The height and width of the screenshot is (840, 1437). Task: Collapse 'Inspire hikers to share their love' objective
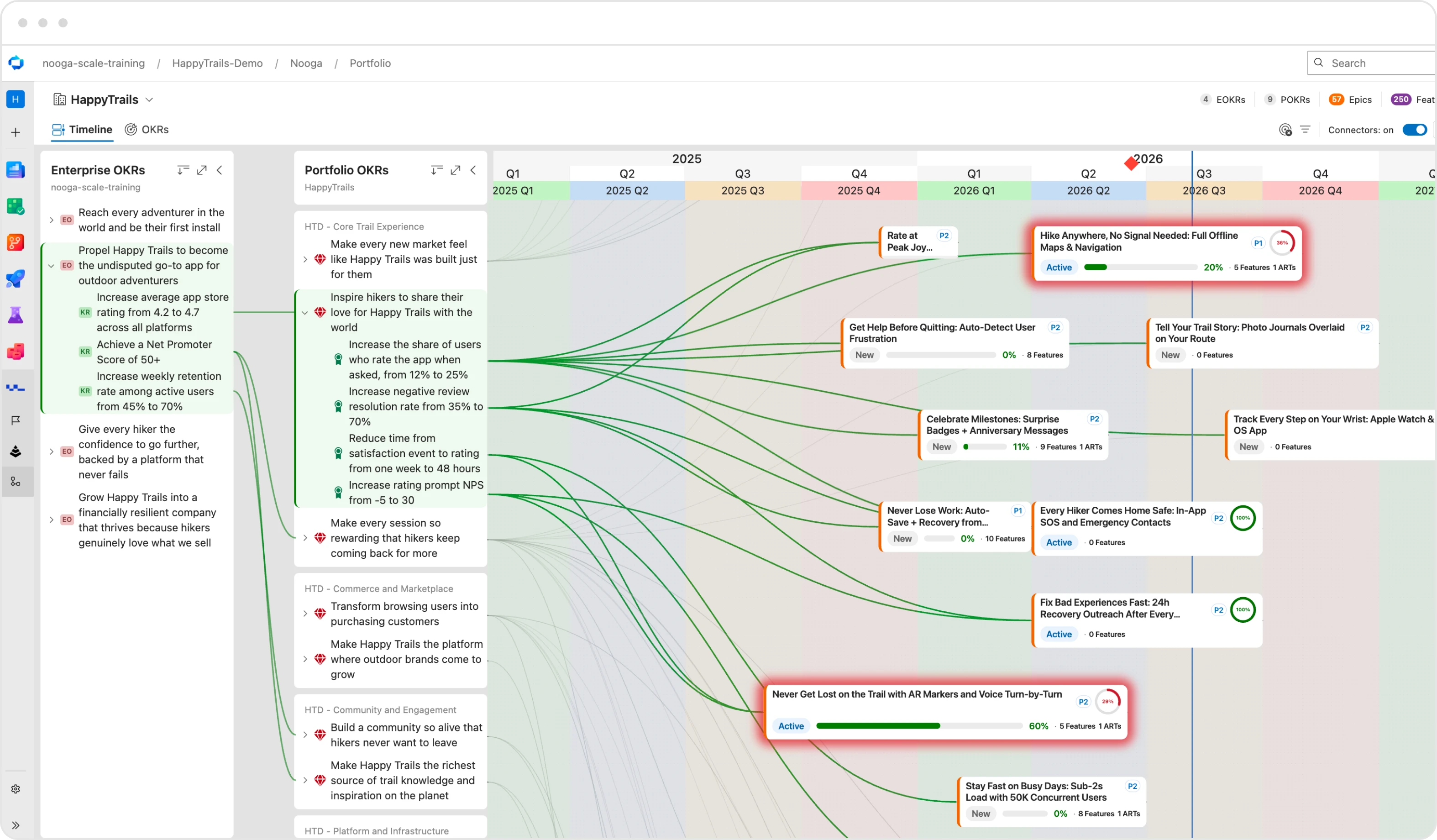tap(305, 313)
